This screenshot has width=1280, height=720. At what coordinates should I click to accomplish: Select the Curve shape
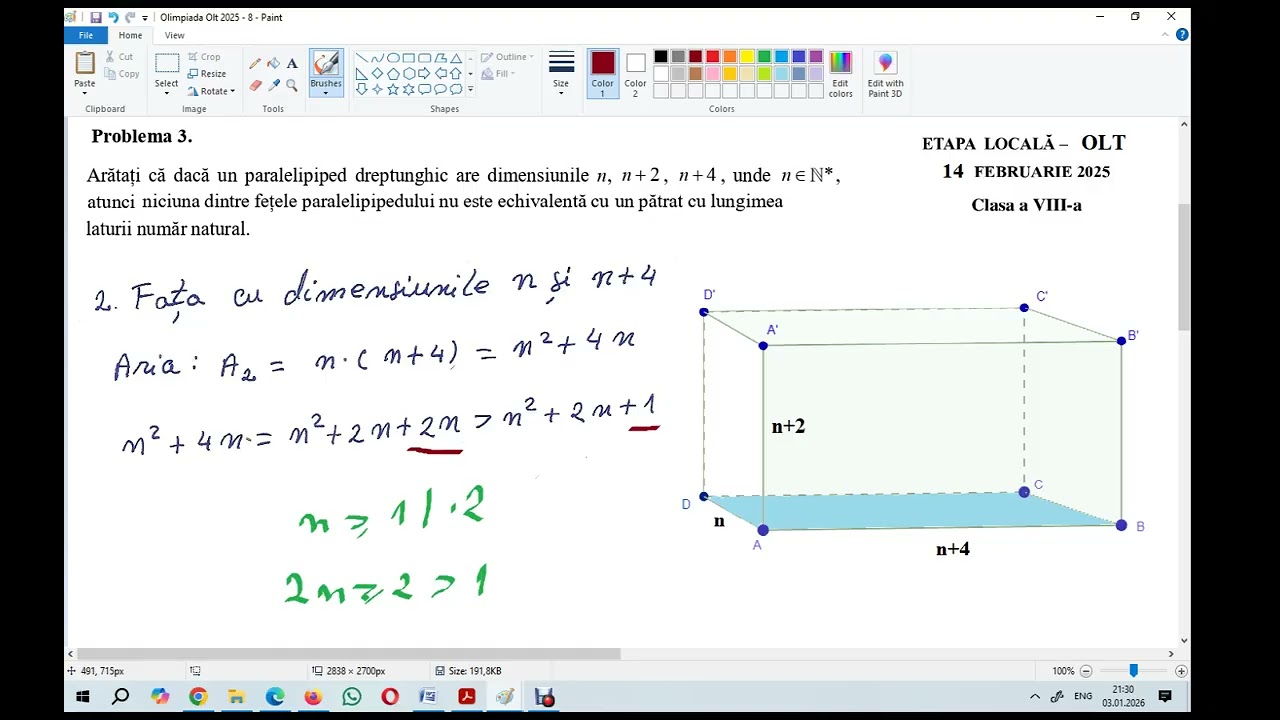click(377, 58)
